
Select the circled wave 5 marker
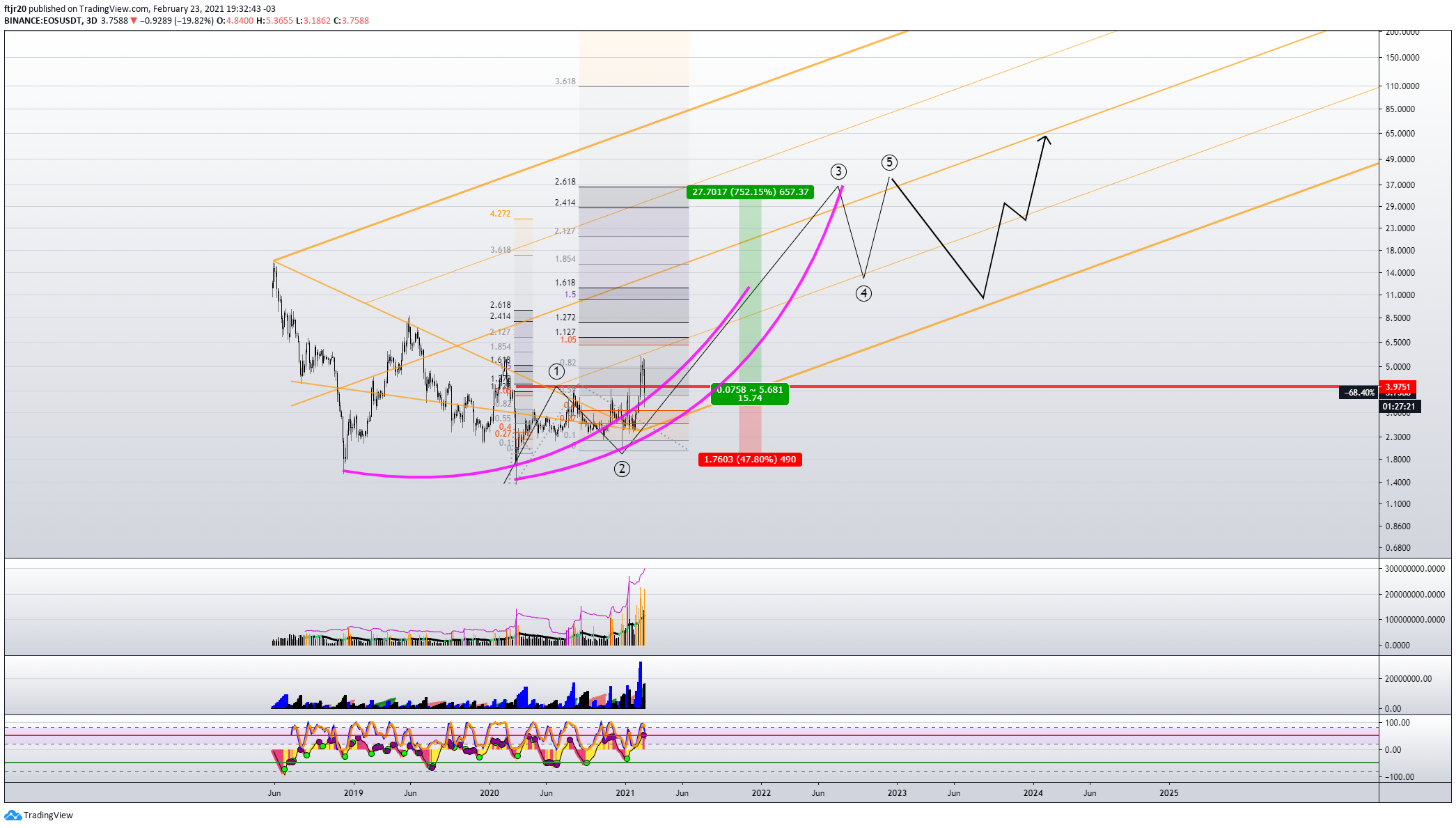889,162
